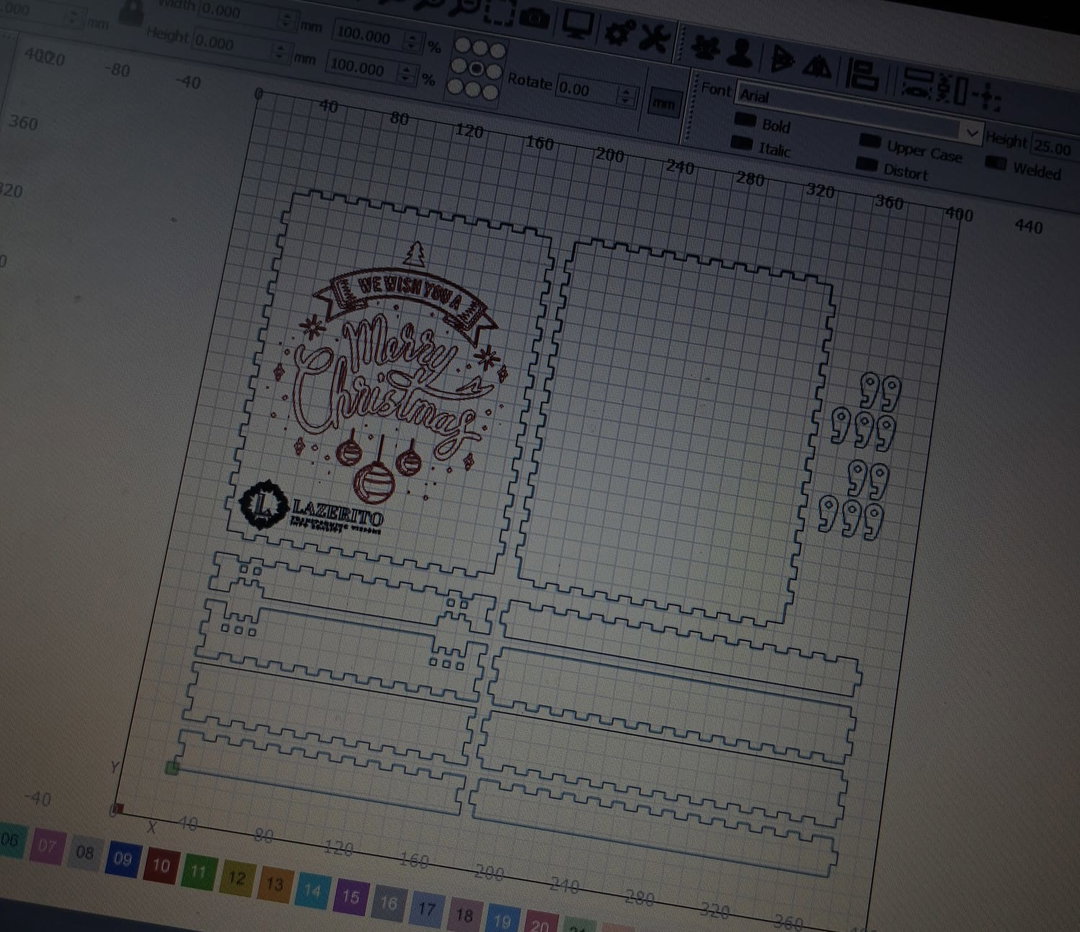The width and height of the screenshot is (1080, 932).
Task: Click the Height value stepper arrows
Action: point(279,52)
